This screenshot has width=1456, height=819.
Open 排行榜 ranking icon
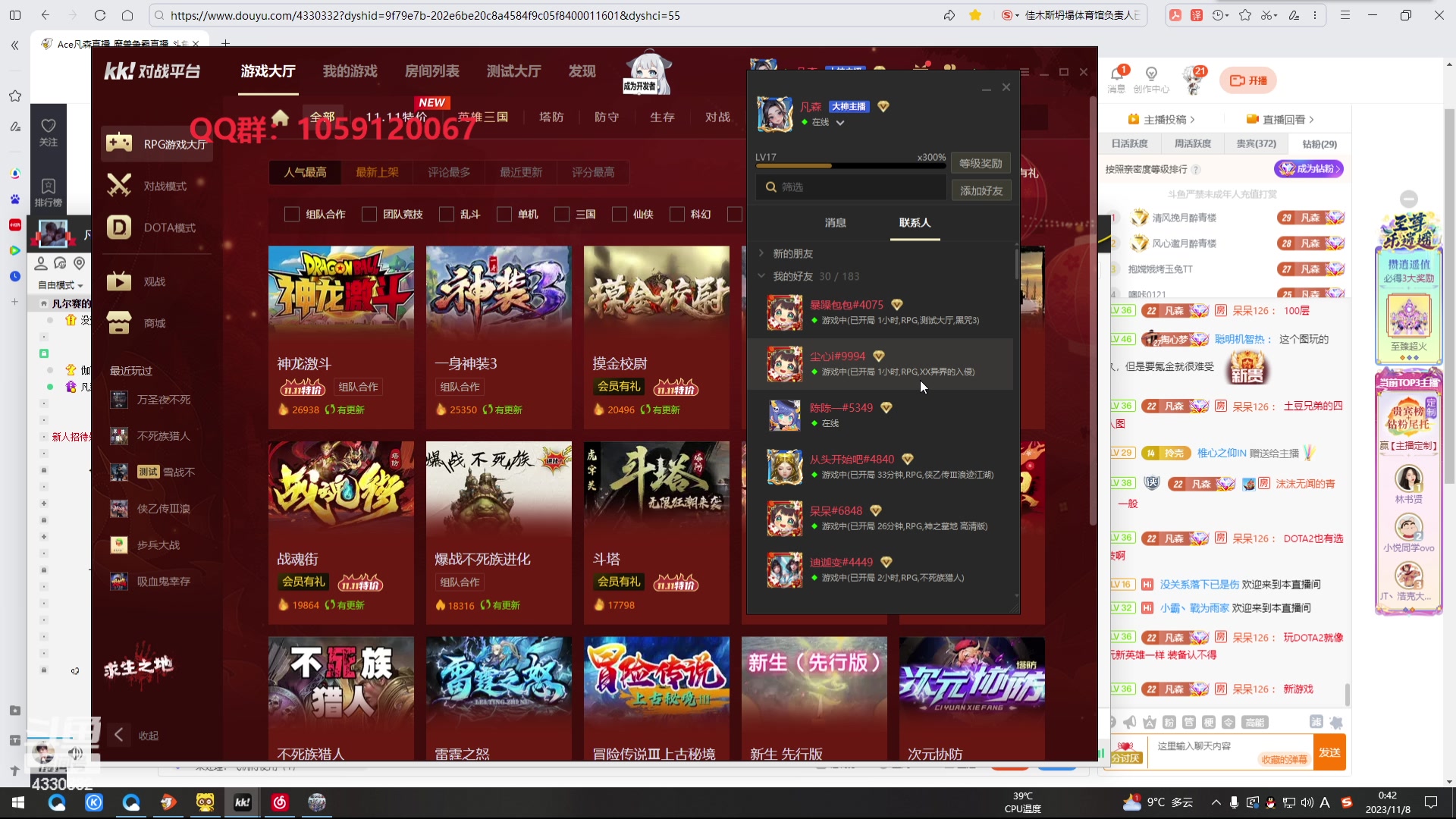tap(49, 187)
